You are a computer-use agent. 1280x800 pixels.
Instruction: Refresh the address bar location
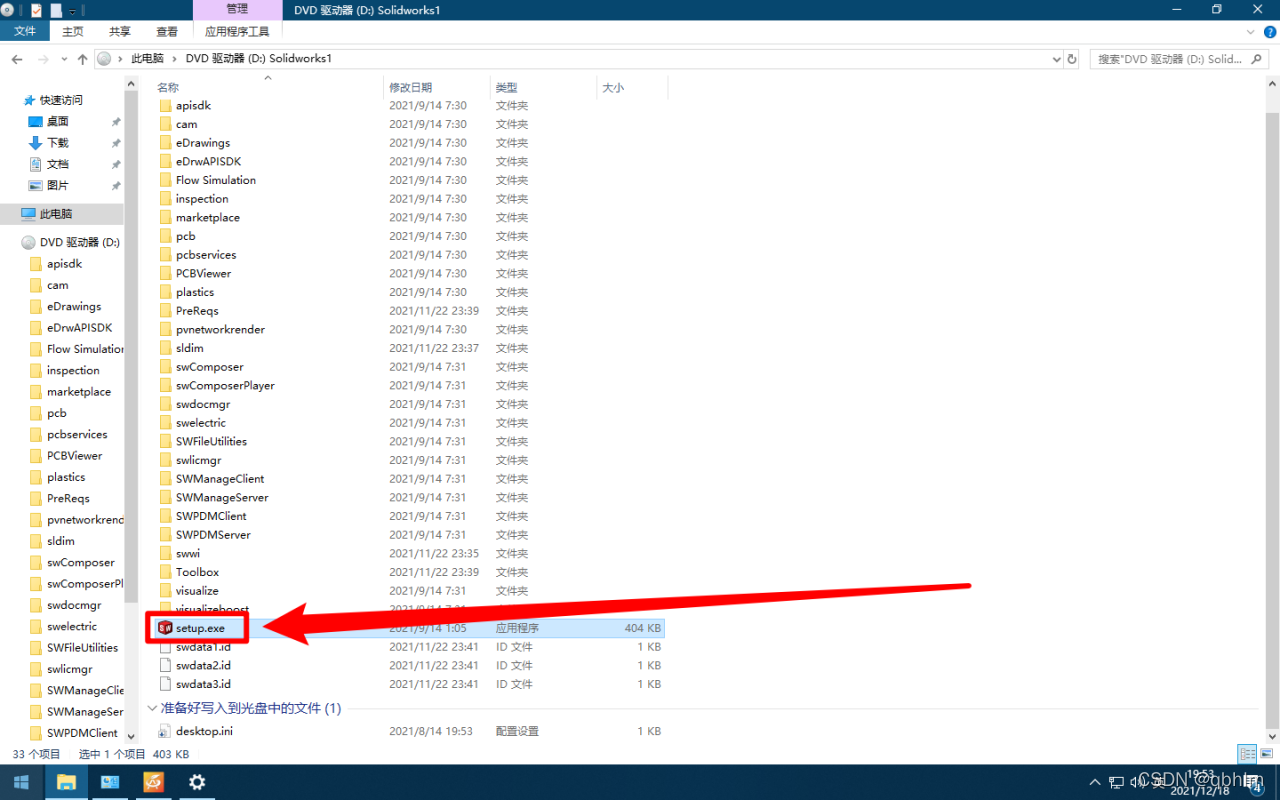point(1072,59)
